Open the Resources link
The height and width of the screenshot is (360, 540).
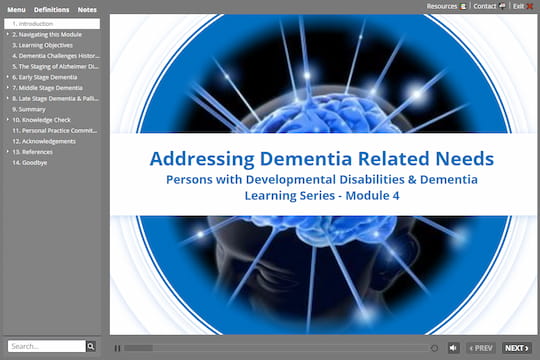point(442,6)
